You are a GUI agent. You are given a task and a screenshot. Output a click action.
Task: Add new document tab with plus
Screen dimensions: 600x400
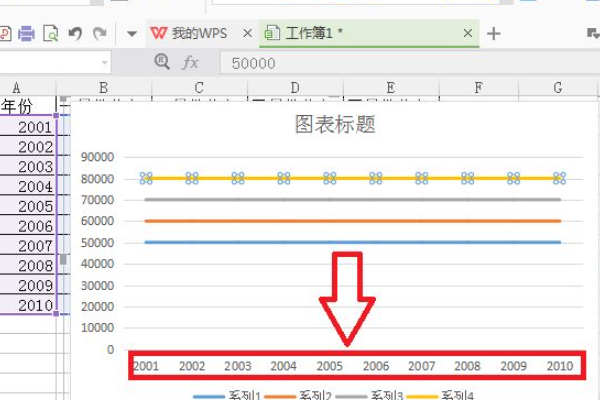(494, 34)
